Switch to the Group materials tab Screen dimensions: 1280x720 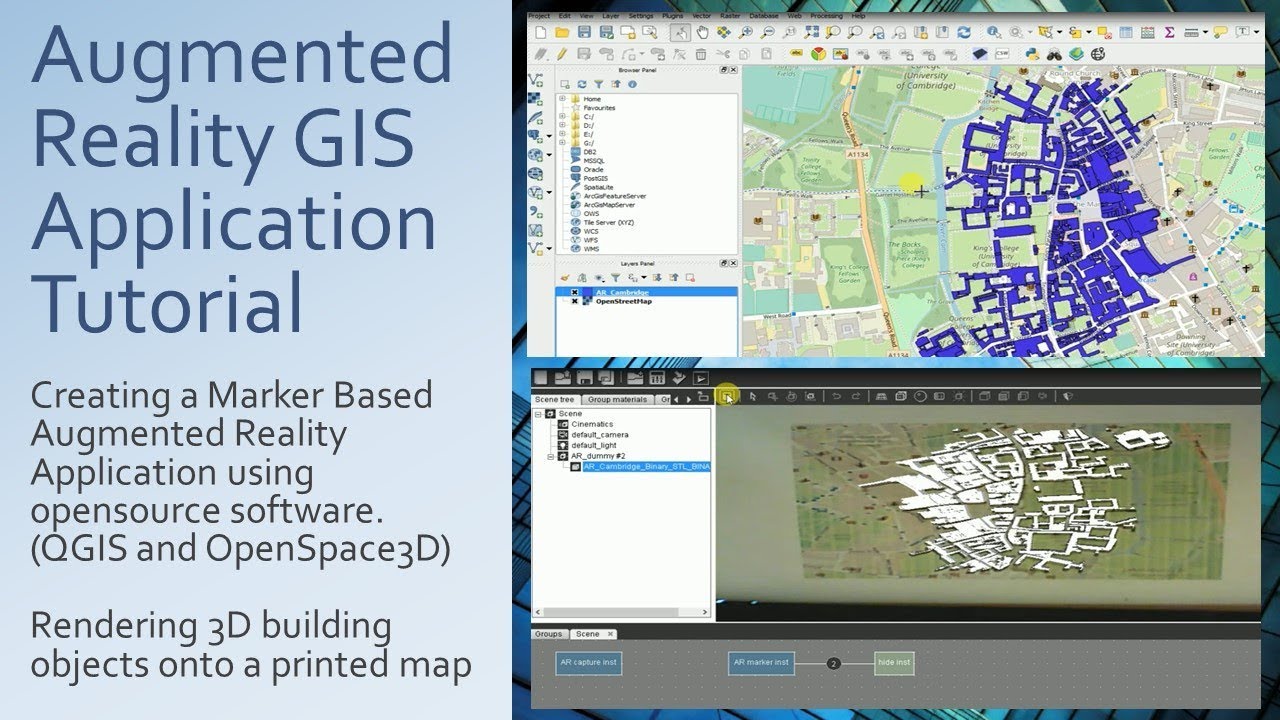click(617, 399)
